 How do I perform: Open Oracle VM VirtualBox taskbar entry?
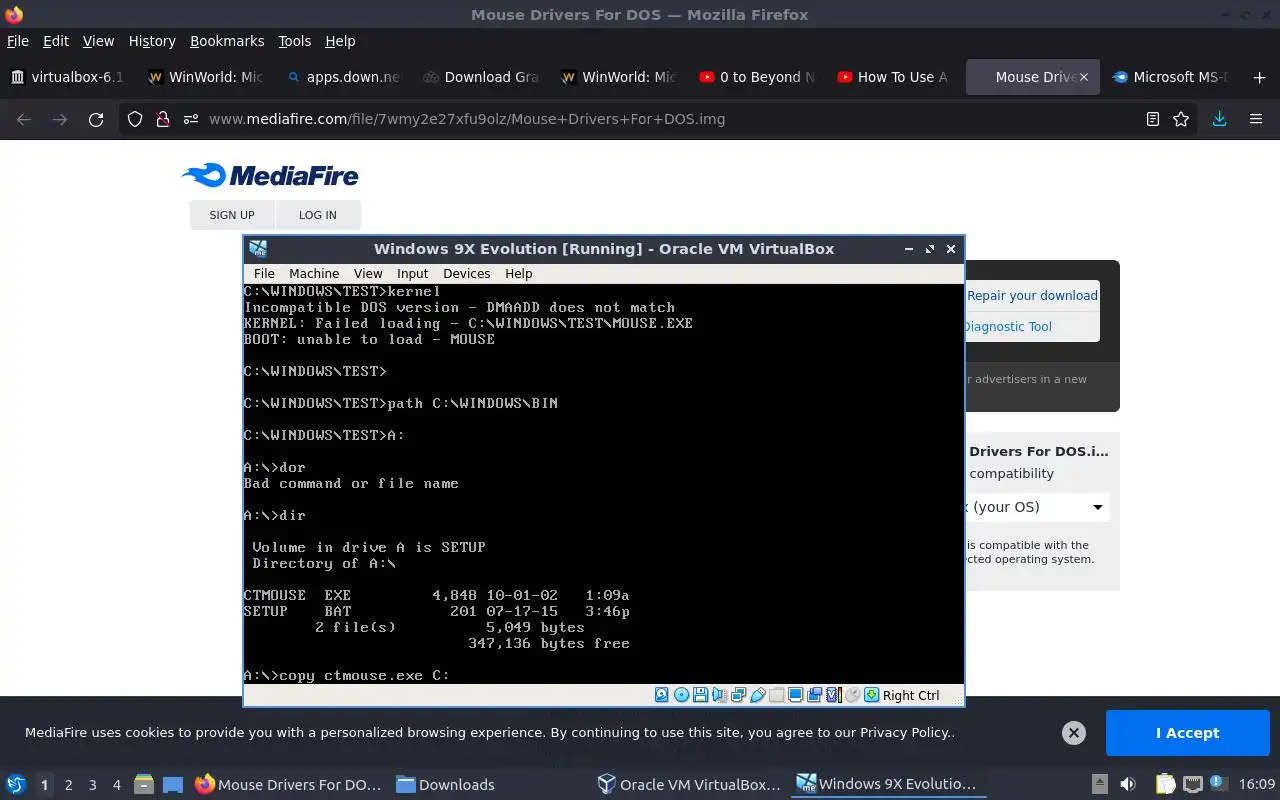point(690,785)
